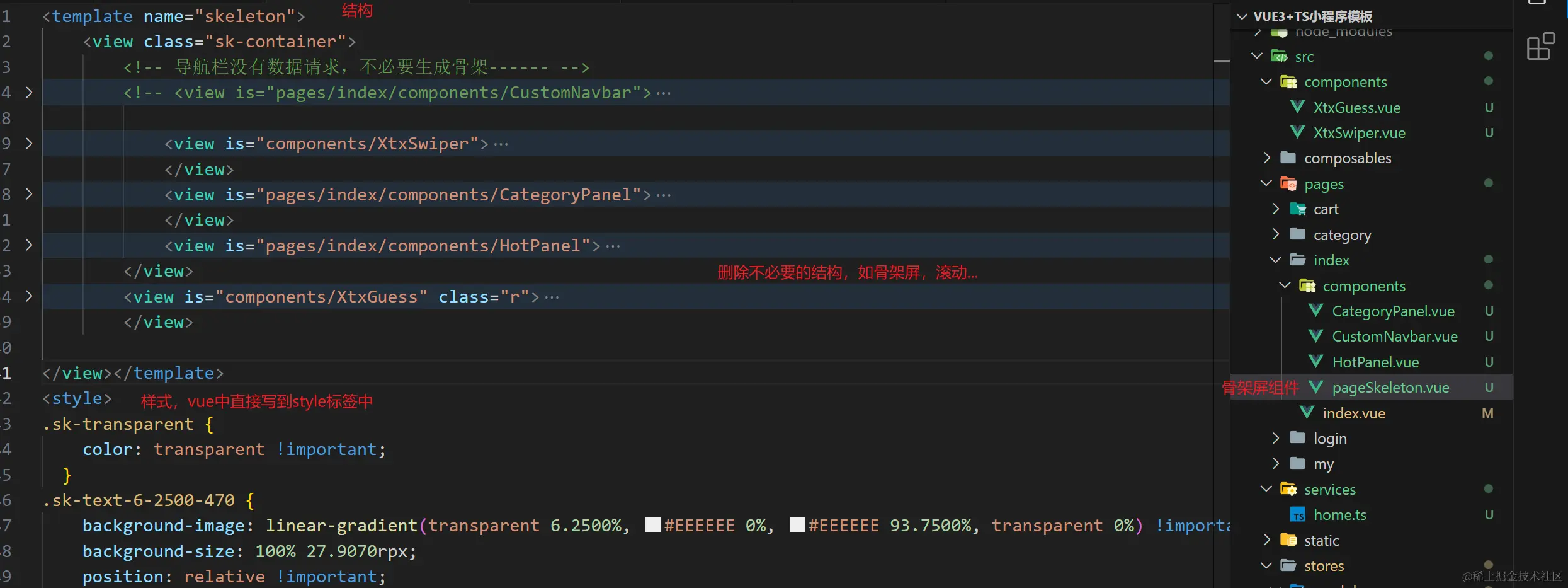The width and height of the screenshot is (1568, 588).
Task: Collapse the index folder chevron
Action: (x=1276, y=260)
